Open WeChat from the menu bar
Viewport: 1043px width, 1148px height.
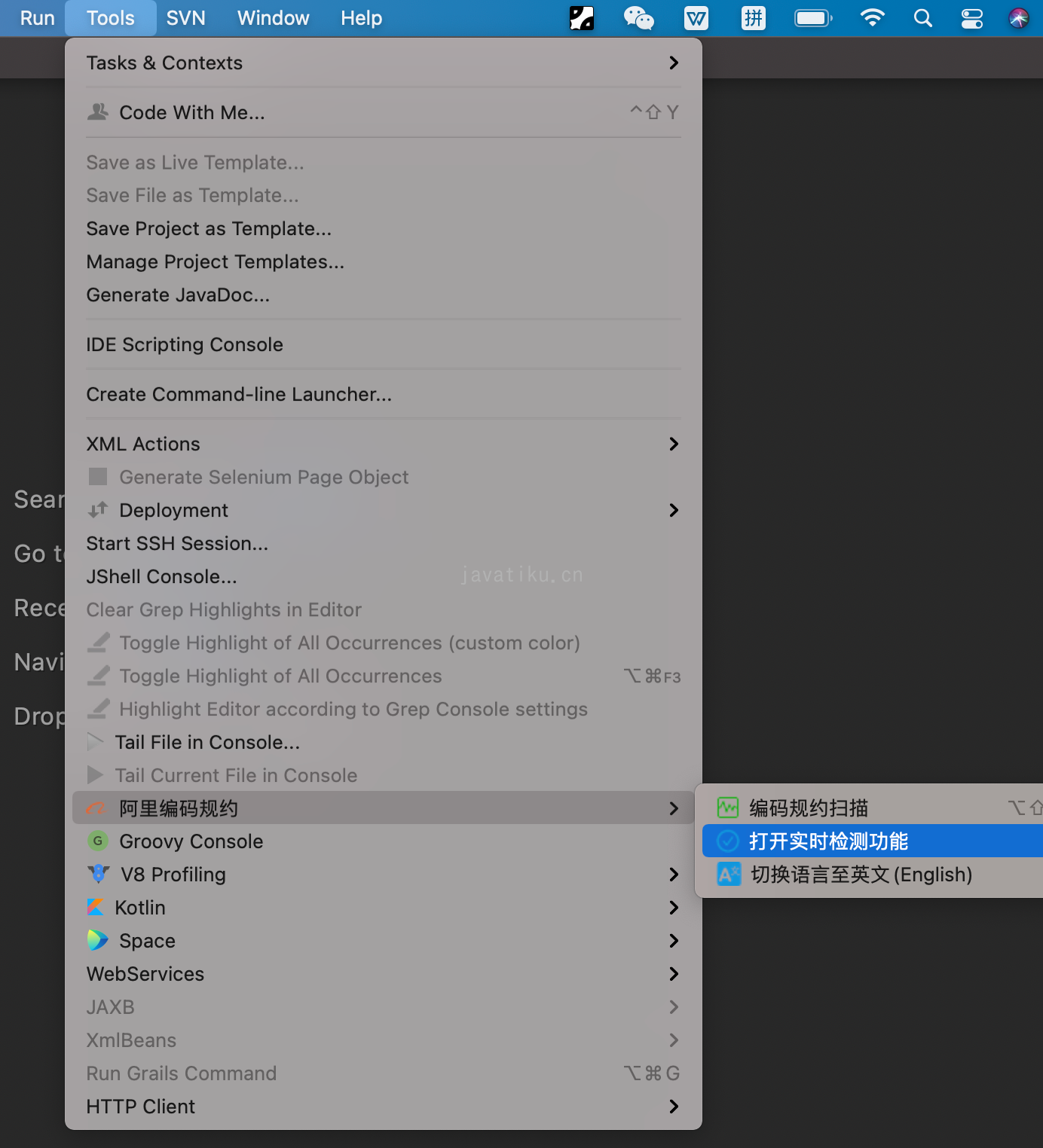click(639, 18)
